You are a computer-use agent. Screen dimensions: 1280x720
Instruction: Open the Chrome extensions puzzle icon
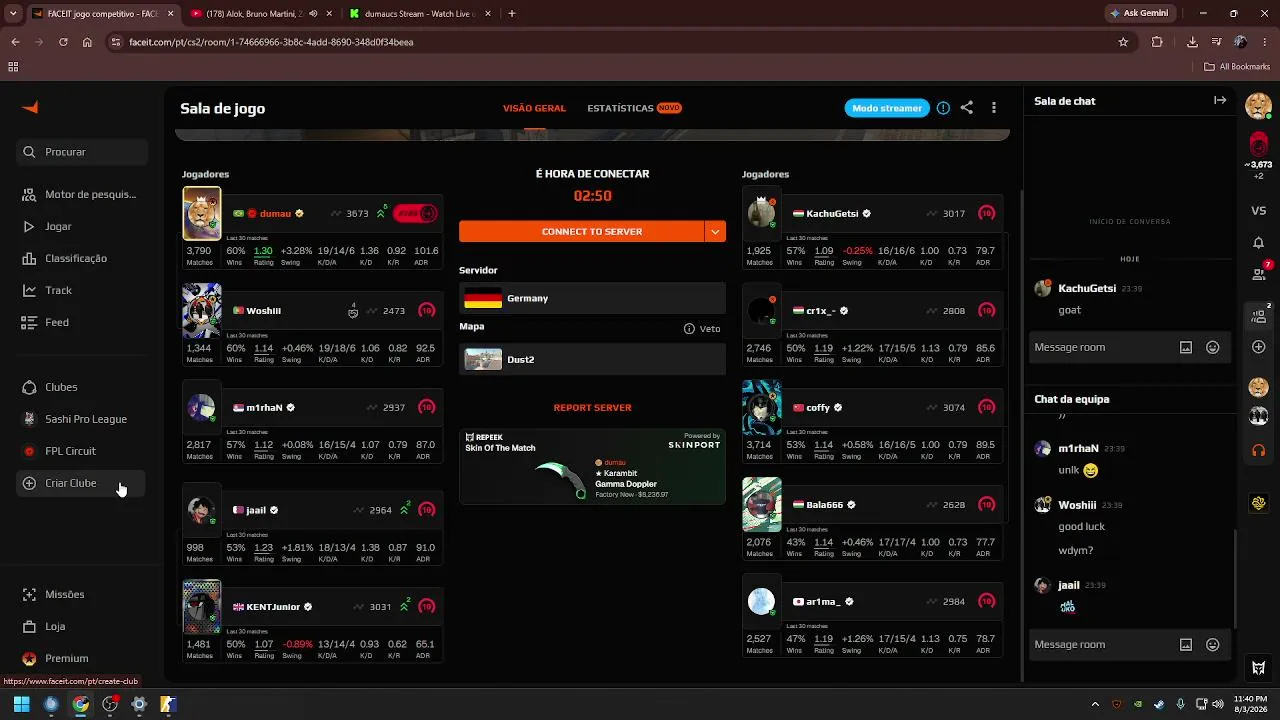[x=1157, y=42]
